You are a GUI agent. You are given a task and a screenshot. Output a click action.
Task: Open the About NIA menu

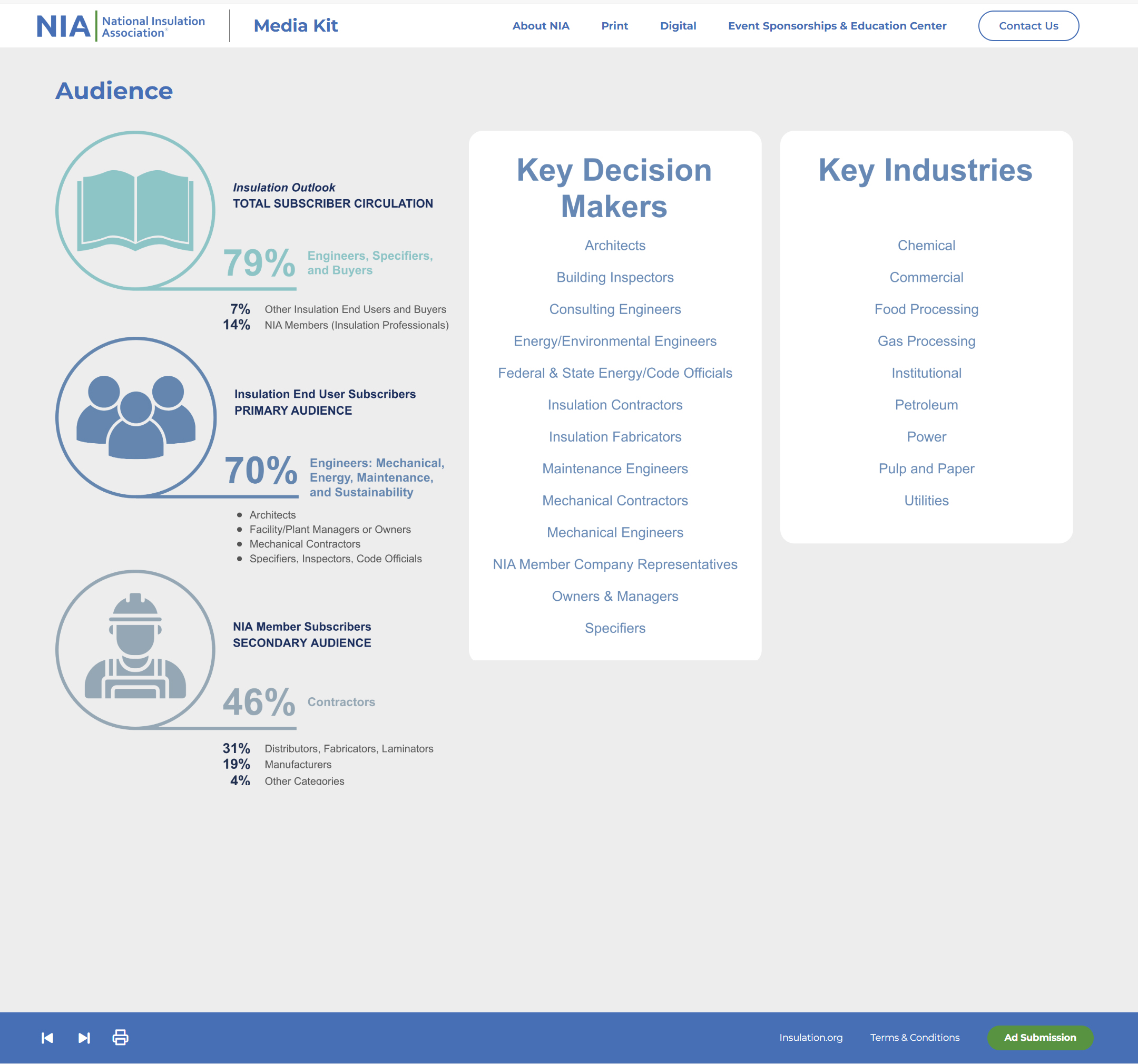coord(541,26)
